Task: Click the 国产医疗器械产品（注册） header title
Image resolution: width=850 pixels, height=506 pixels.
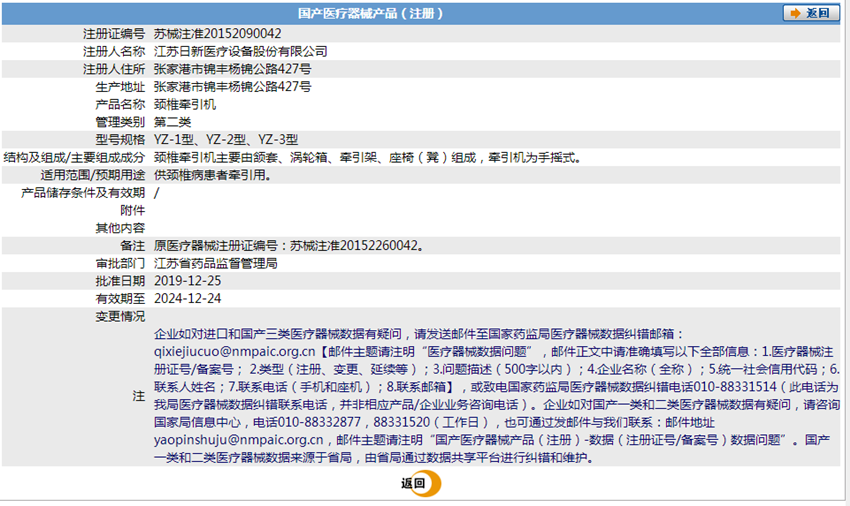Action: point(371,14)
